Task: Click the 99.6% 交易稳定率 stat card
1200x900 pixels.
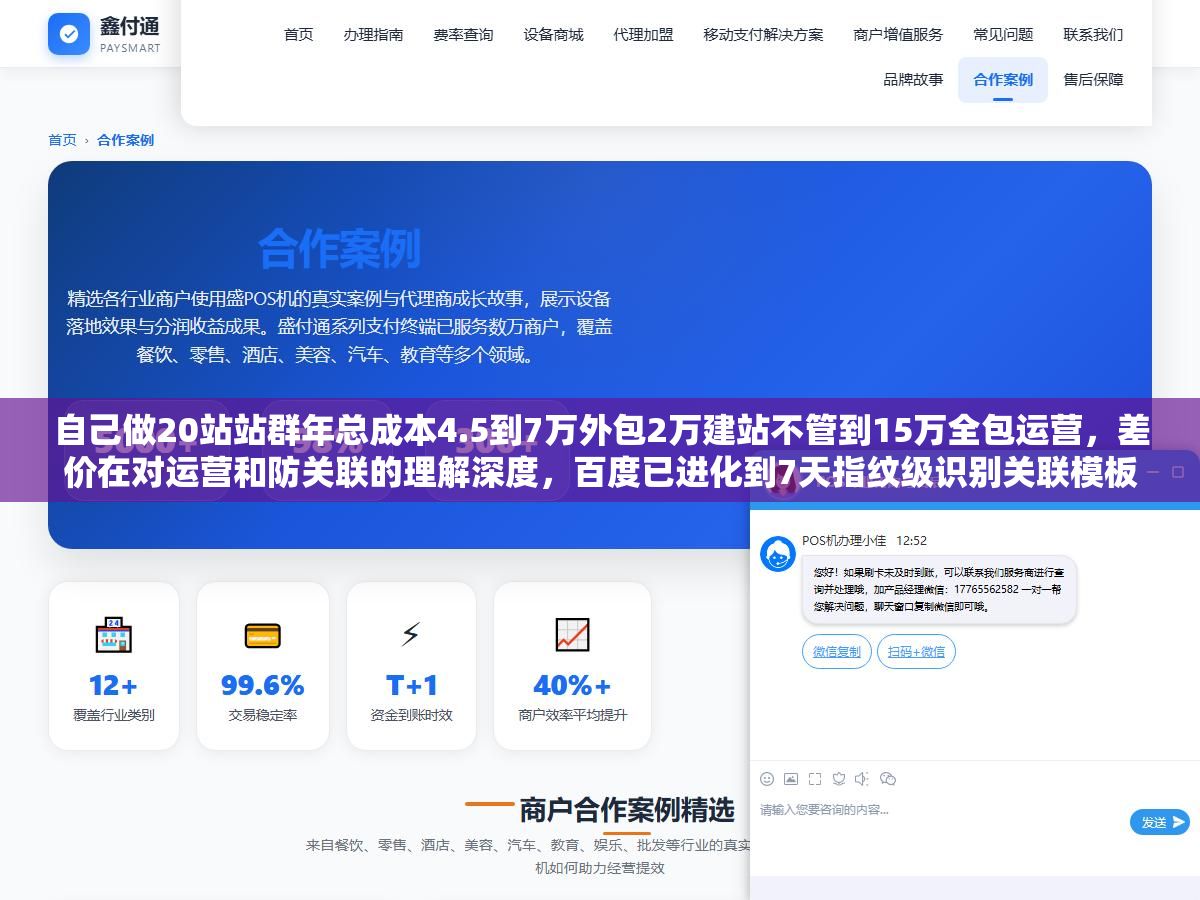Action: pyautogui.click(x=263, y=666)
